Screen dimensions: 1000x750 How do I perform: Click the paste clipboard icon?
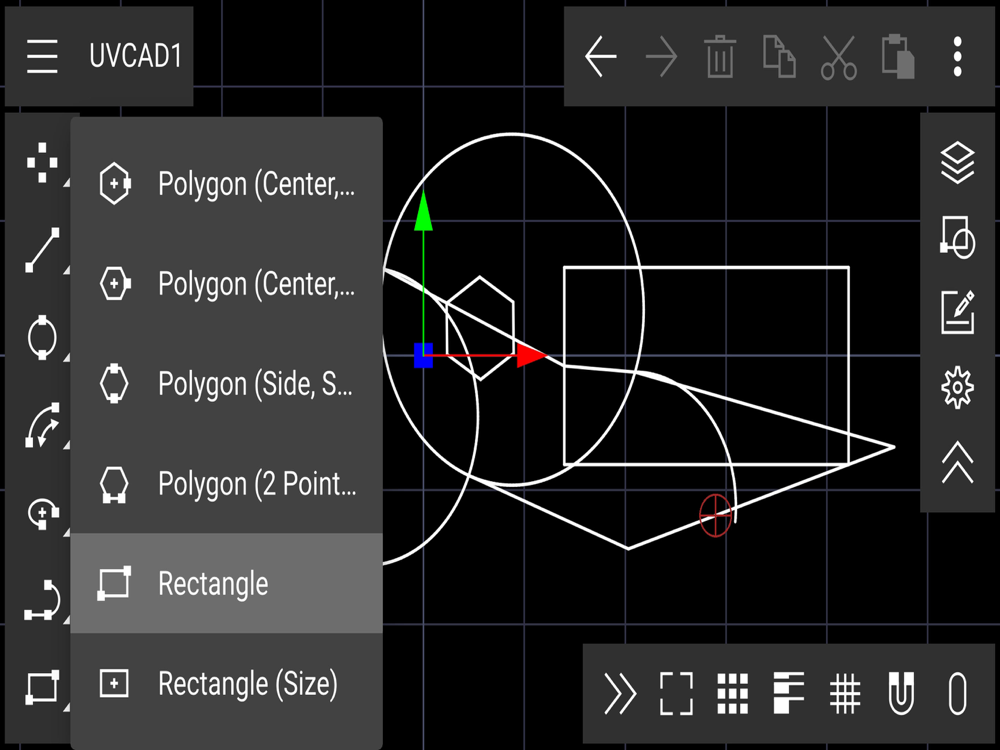(x=898, y=57)
